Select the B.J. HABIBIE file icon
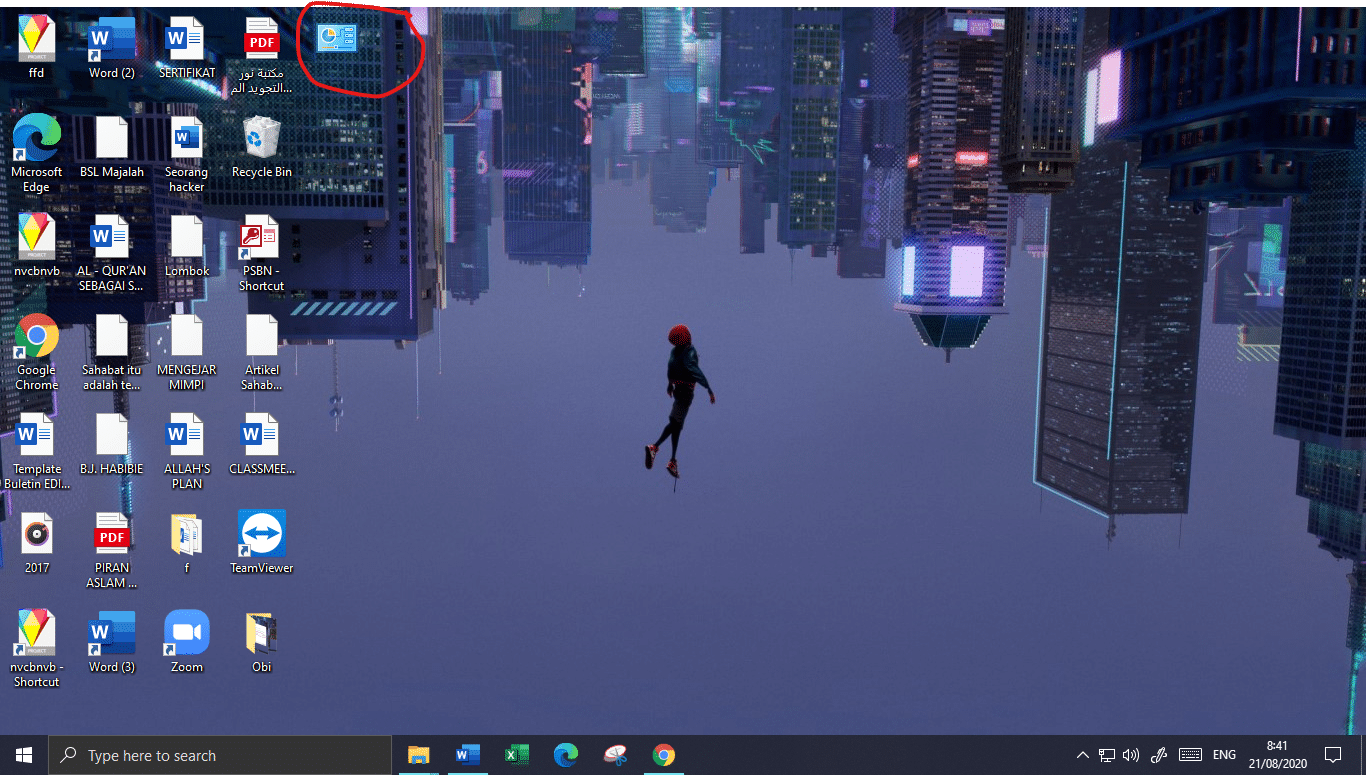The width and height of the screenshot is (1366, 775). tap(111, 443)
